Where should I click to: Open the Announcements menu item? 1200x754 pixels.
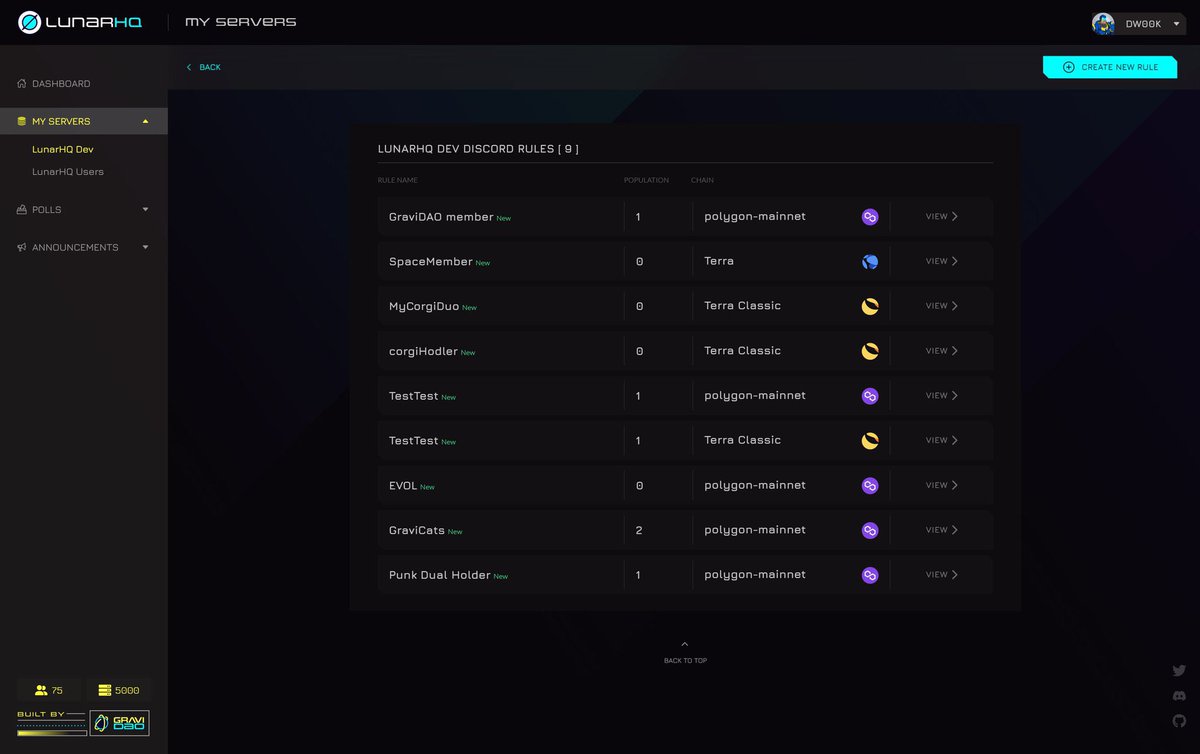tap(75, 247)
